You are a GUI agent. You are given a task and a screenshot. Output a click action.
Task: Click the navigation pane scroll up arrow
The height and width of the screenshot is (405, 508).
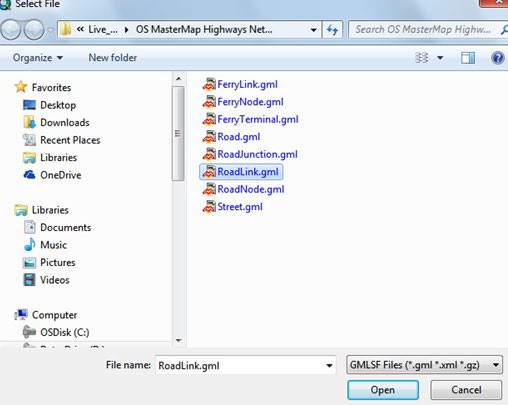178,79
